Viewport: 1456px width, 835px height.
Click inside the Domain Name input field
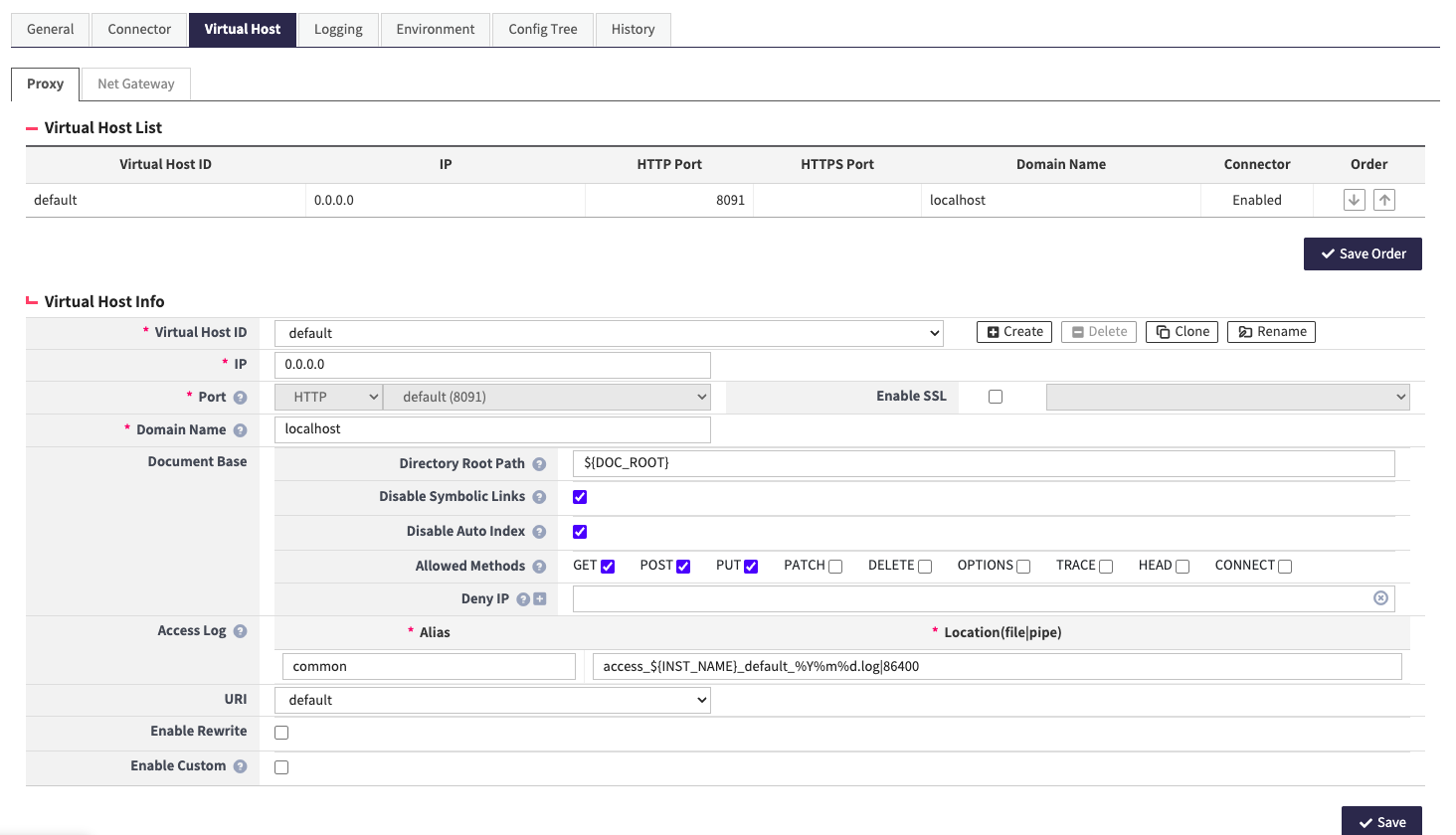(492, 428)
